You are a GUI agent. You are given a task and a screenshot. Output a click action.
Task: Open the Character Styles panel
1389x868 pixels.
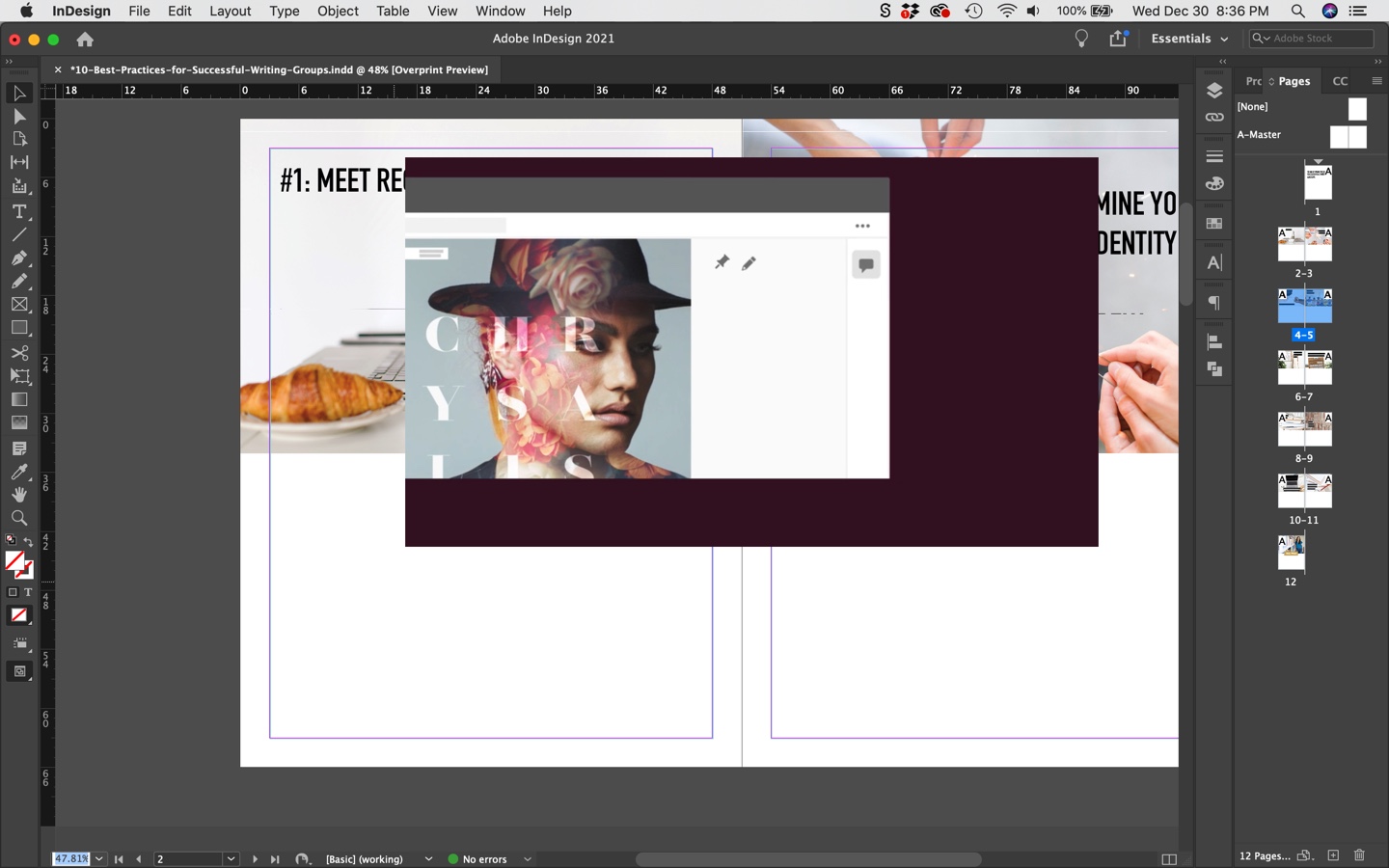click(1213, 260)
